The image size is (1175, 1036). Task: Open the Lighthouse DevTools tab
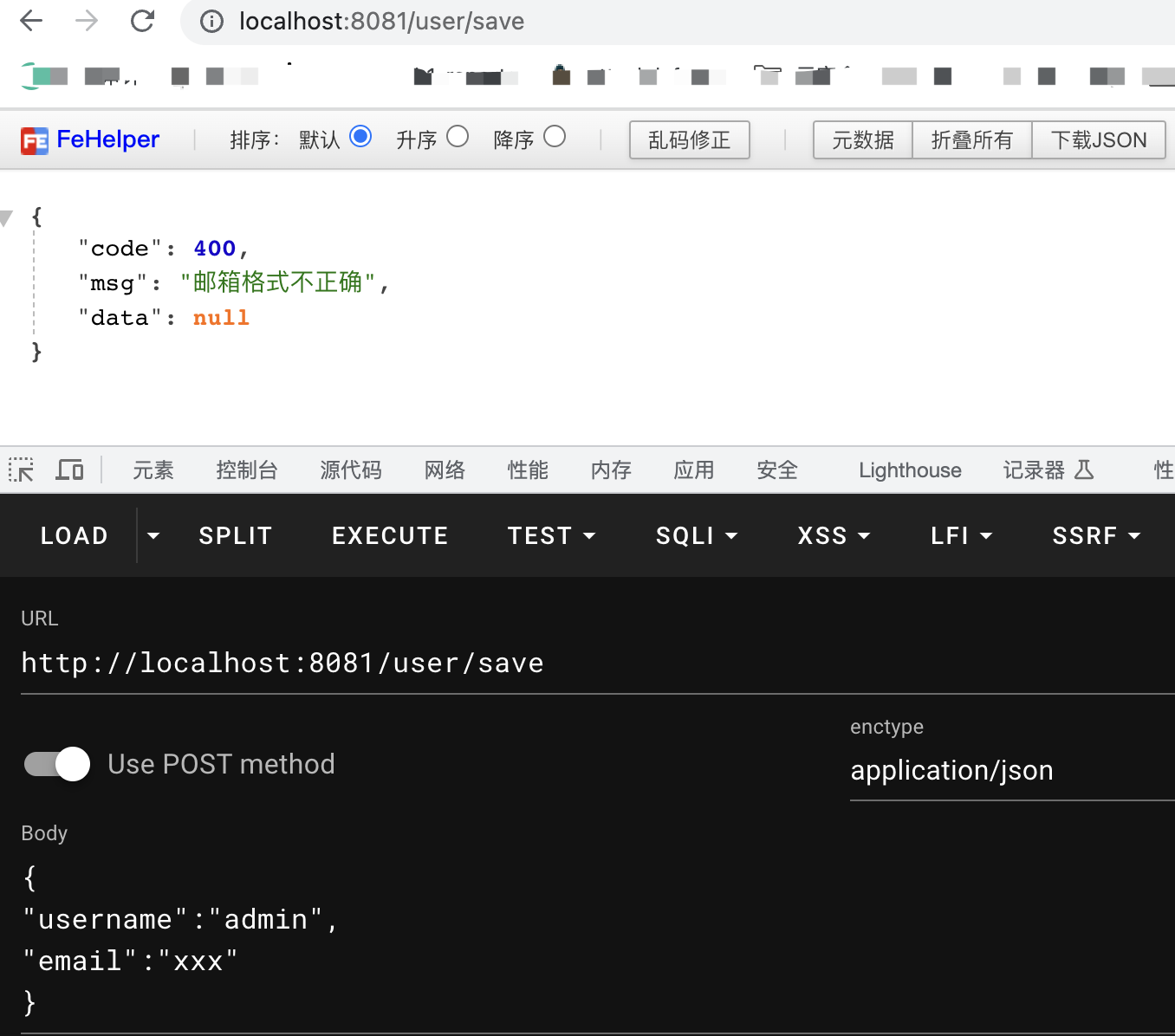[x=910, y=470]
